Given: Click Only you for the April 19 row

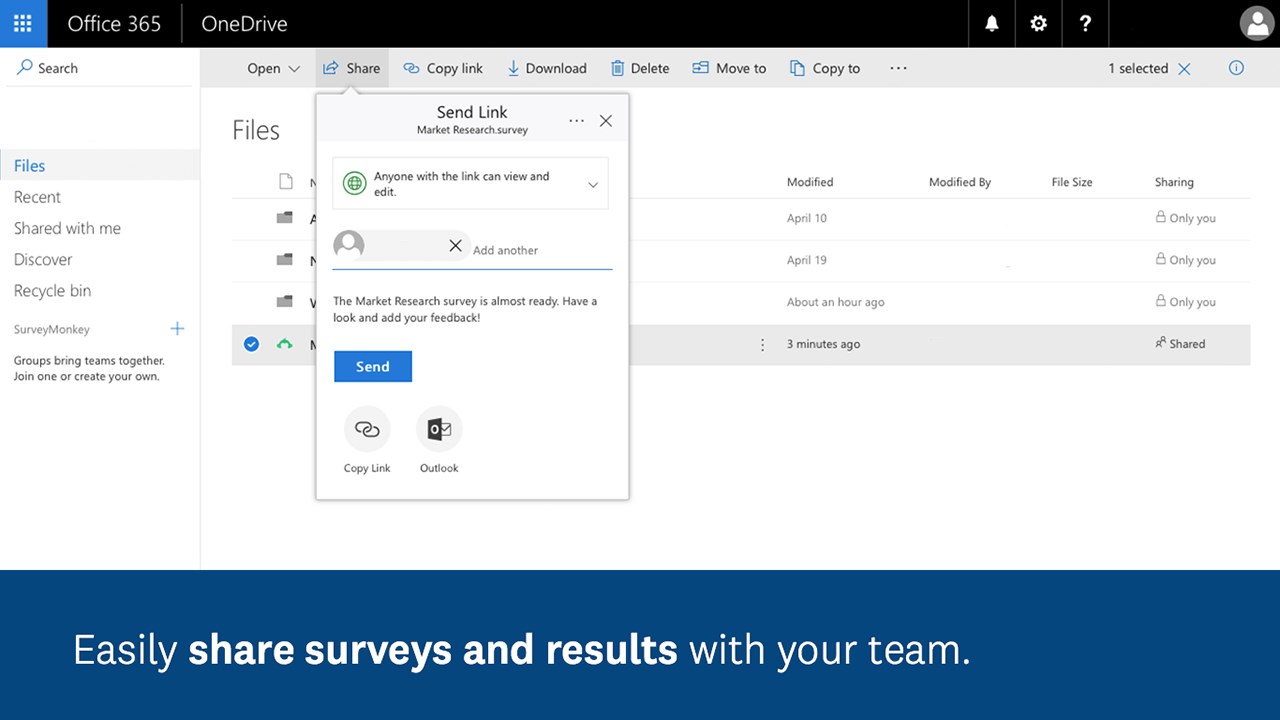Looking at the screenshot, I should point(1185,260).
